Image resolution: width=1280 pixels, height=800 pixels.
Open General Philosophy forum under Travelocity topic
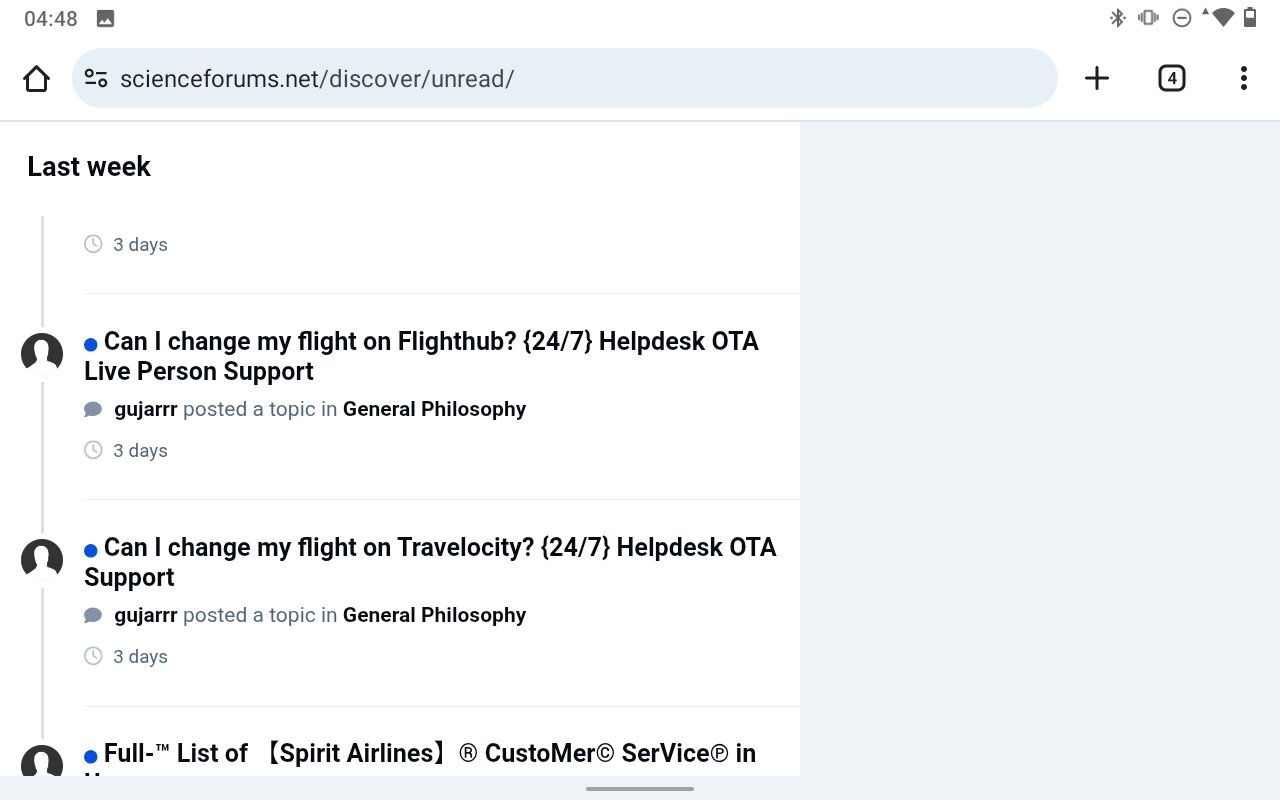pyautogui.click(x=434, y=615)
